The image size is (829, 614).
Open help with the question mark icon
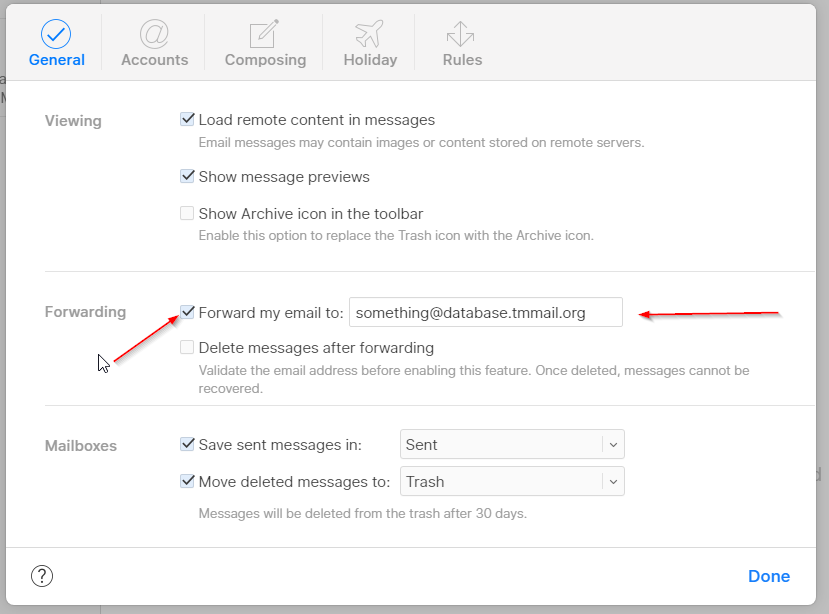[42, 576]
